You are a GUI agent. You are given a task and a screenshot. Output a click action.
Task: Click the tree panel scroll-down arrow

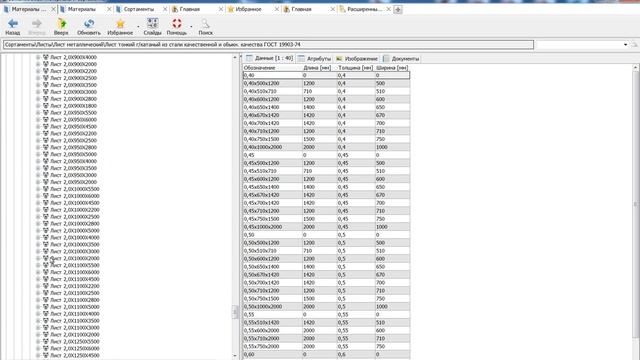click(235, 356)
